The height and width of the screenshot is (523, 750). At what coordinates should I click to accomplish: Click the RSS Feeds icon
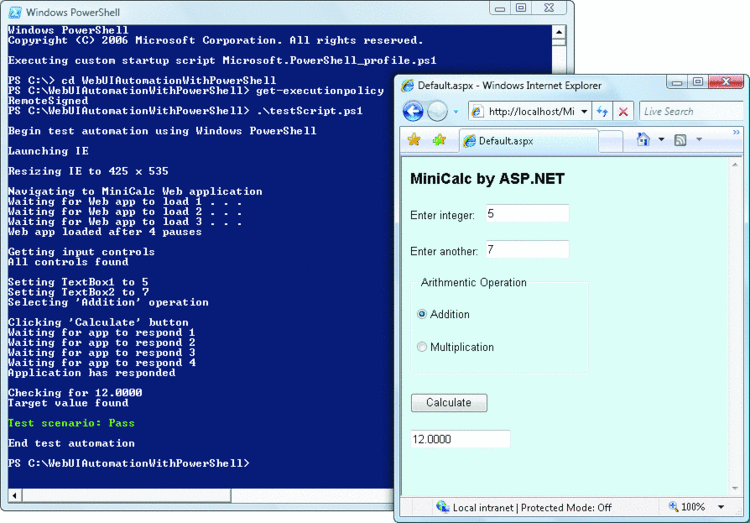pyautogui.click(x=680, y=140)
